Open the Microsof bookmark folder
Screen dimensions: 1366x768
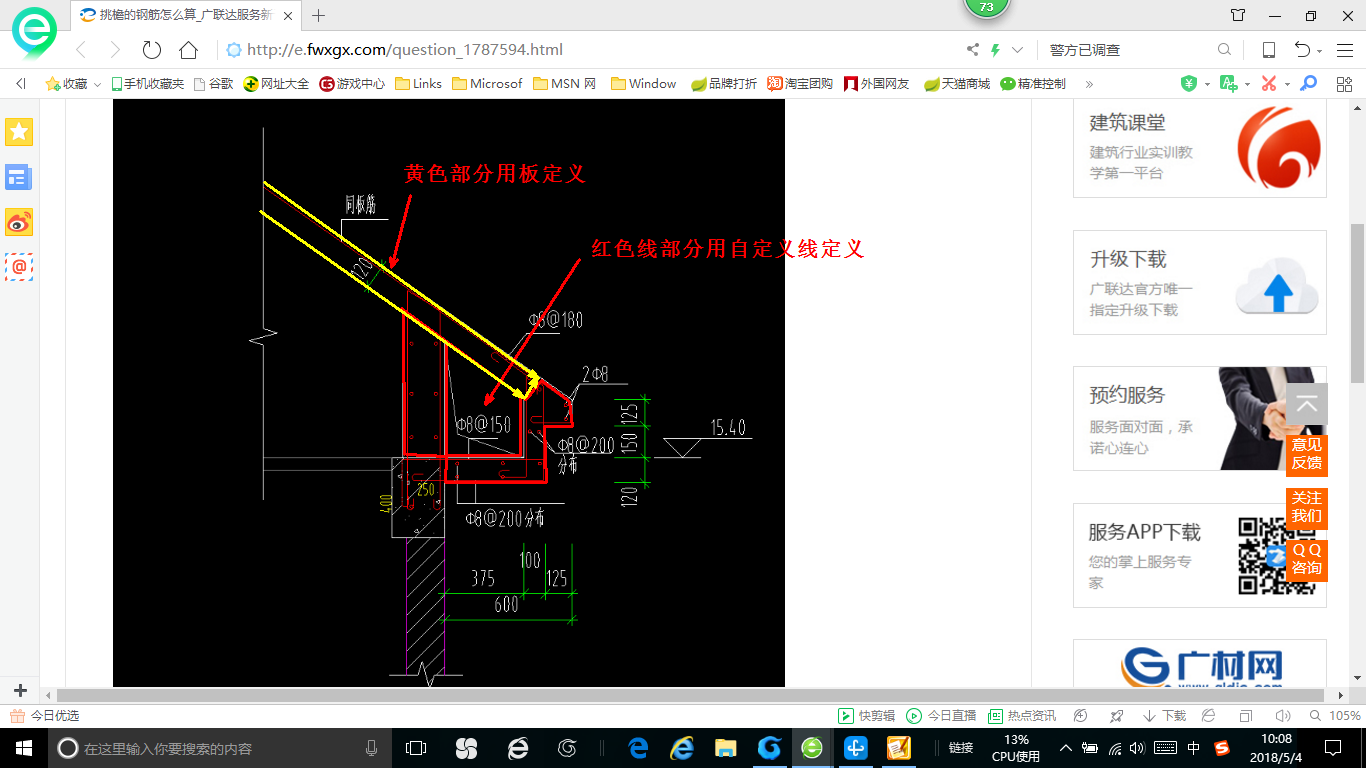pos(487,84)
